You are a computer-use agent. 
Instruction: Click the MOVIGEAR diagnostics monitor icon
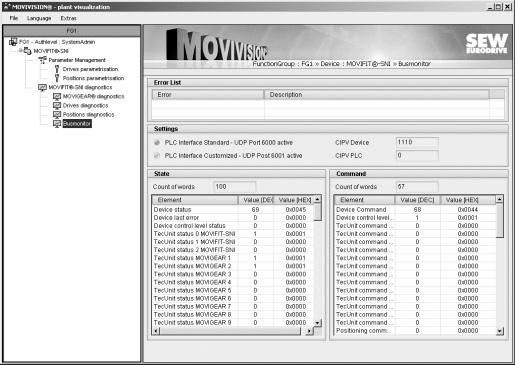pos(57,96)
